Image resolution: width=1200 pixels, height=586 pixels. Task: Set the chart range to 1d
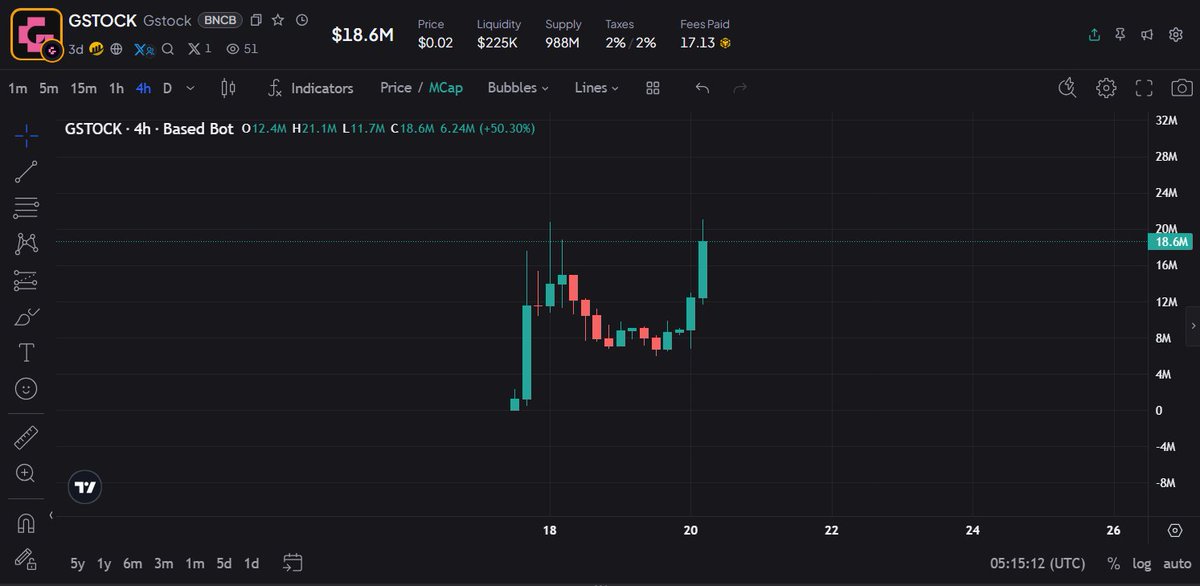click(252, 563)
